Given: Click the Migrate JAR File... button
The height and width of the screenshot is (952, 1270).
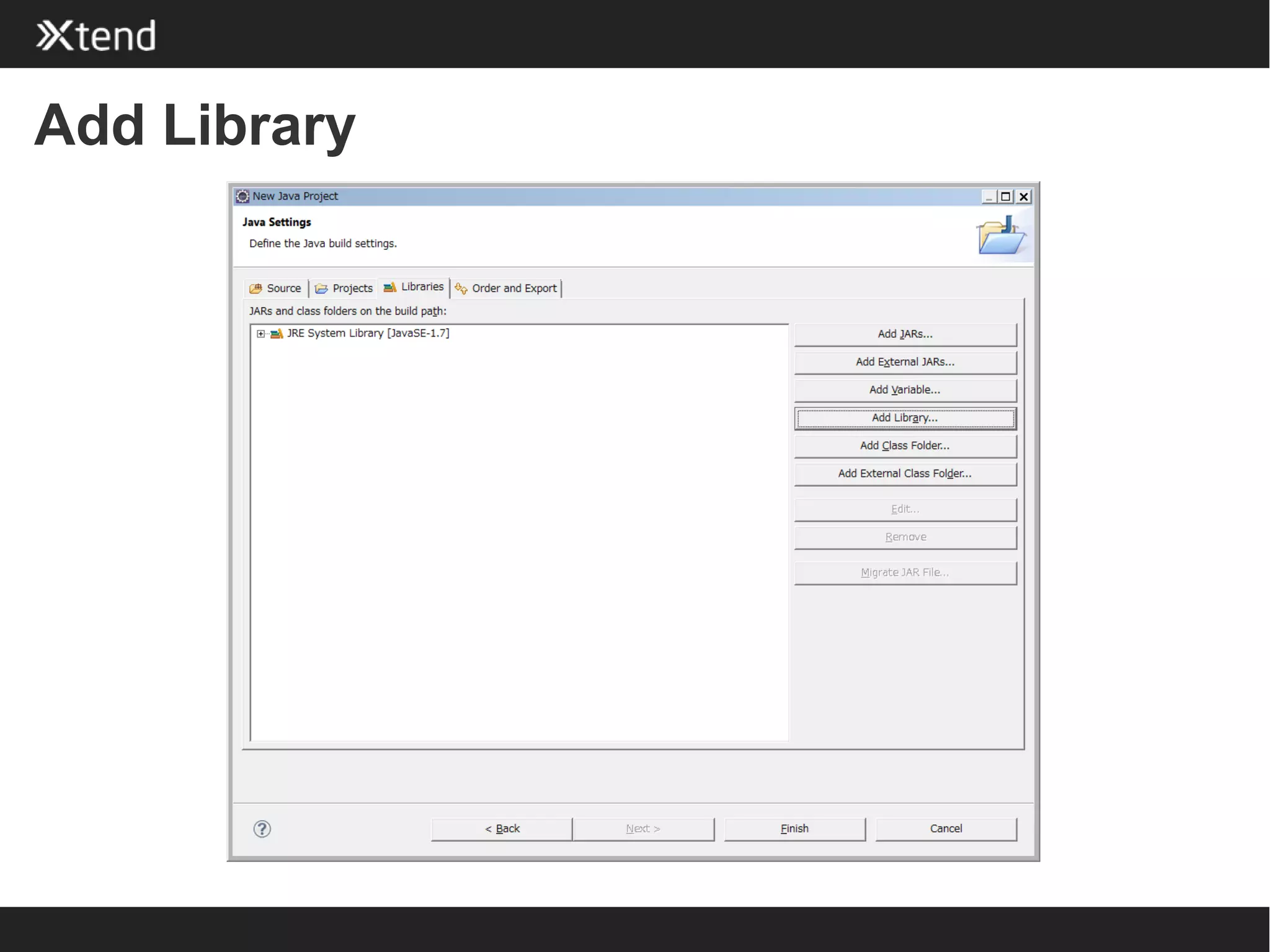Looking at the screenshot, I should point(905,572).
